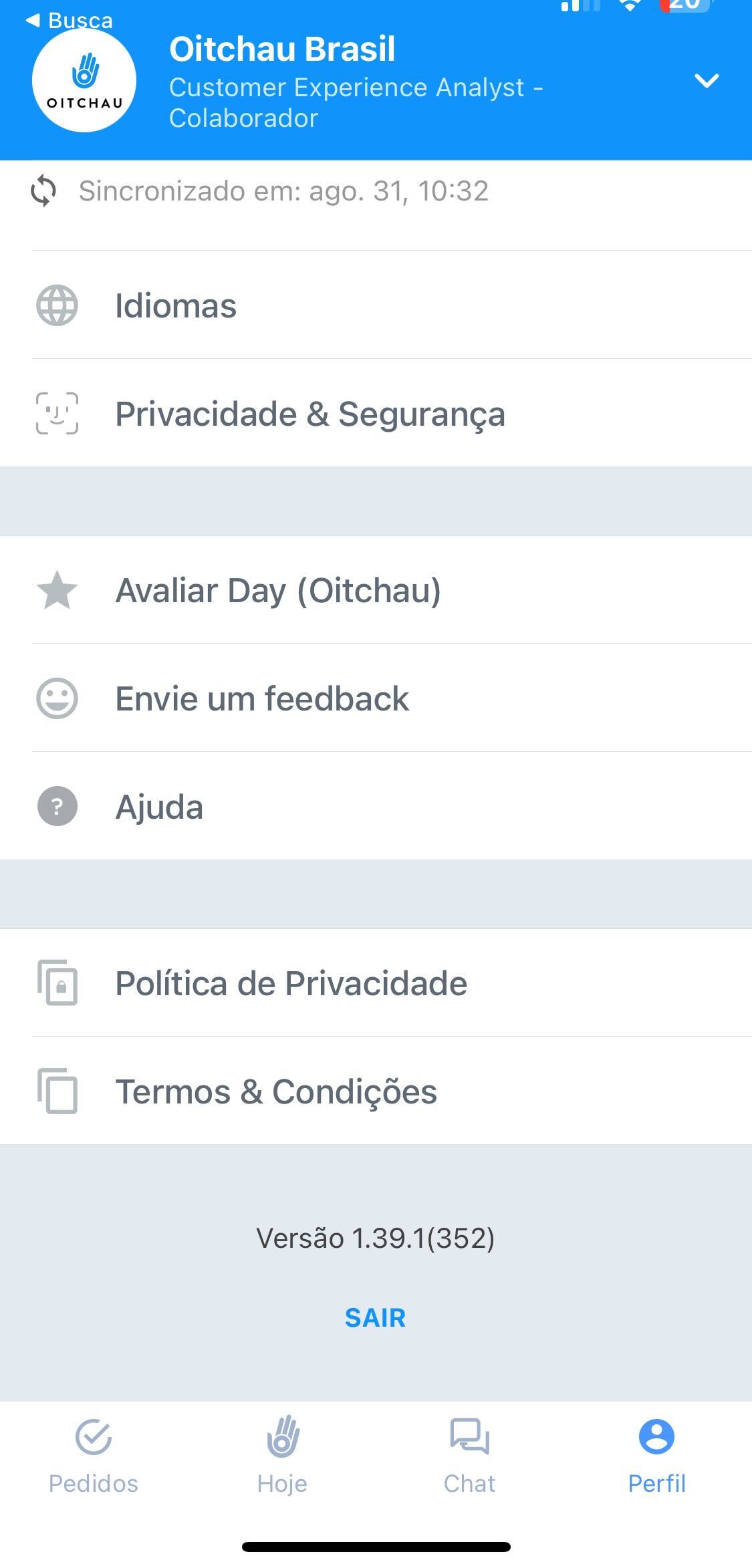Tap the smiley feedback icon
Screen dimensions: 752x1568
point(57,698)
